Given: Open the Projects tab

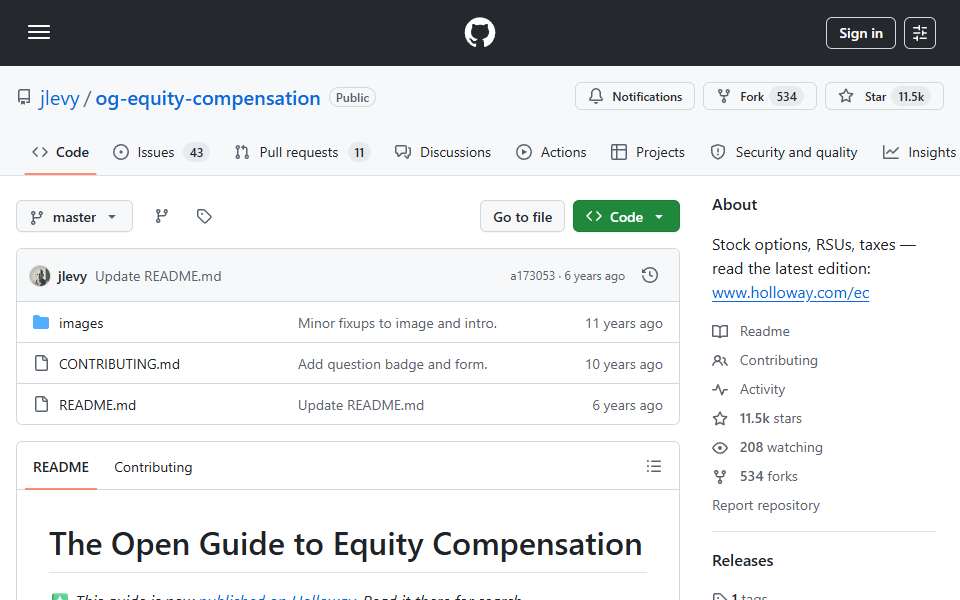Looking at the screenshot, I should coord(648,152).
